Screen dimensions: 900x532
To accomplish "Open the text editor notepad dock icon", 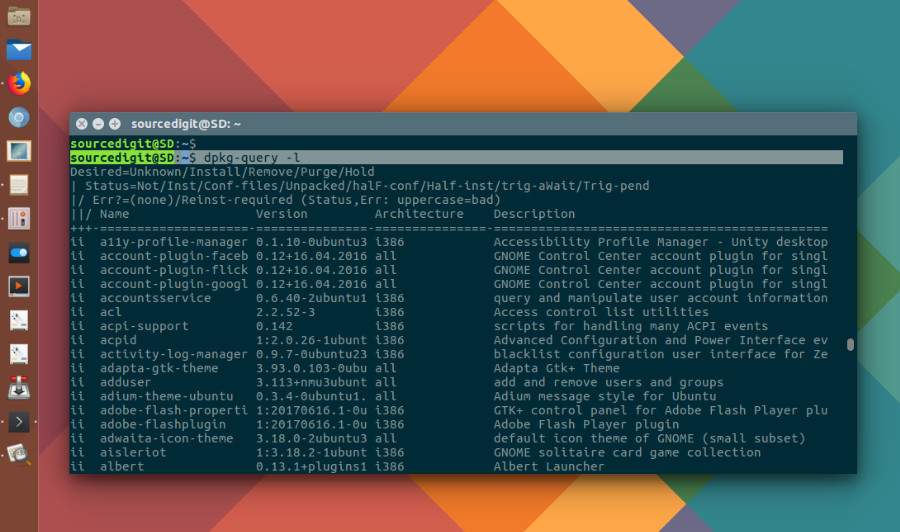I will click(x=19, y=185).
